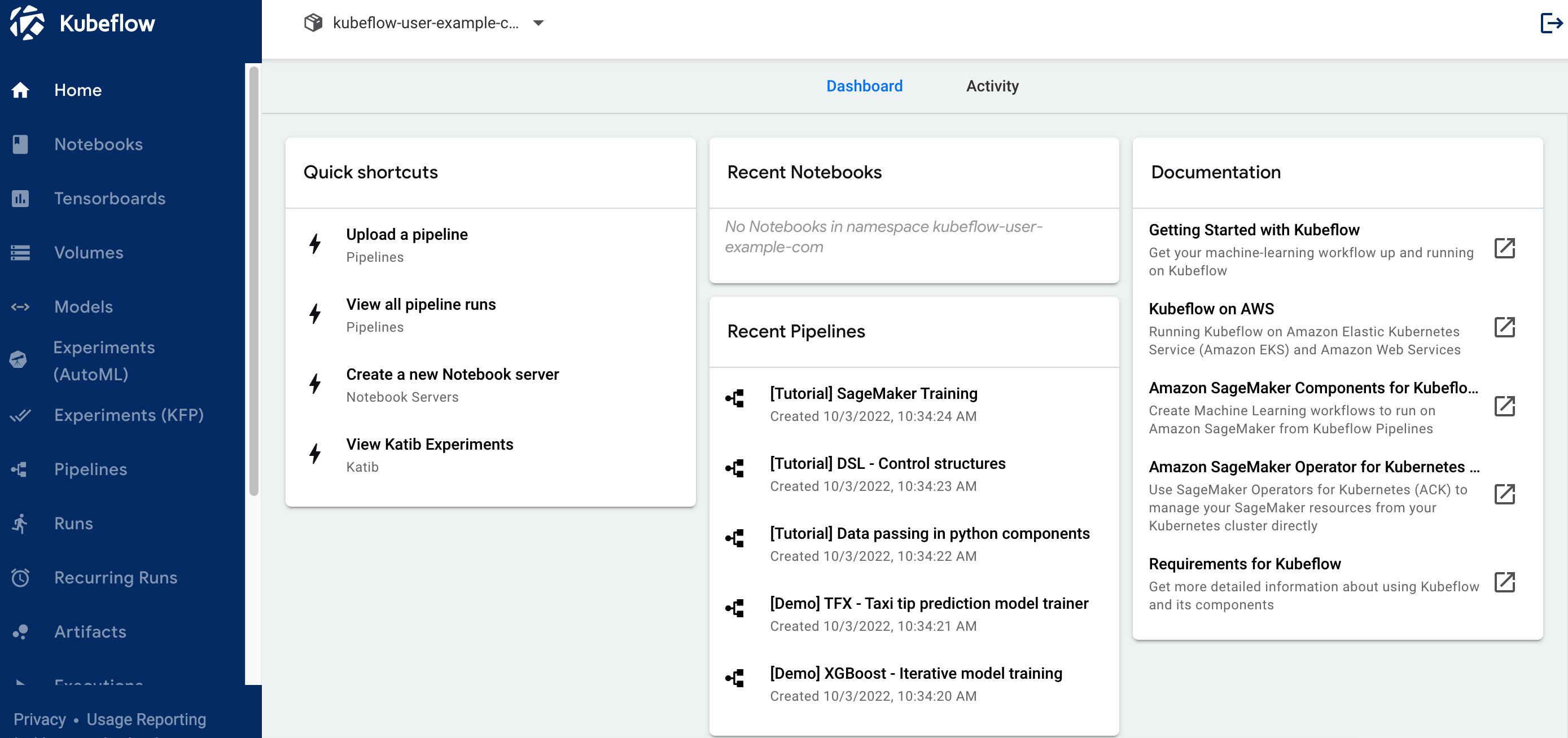
Task: Switch to the Activity tab
Action: [992, 86]
